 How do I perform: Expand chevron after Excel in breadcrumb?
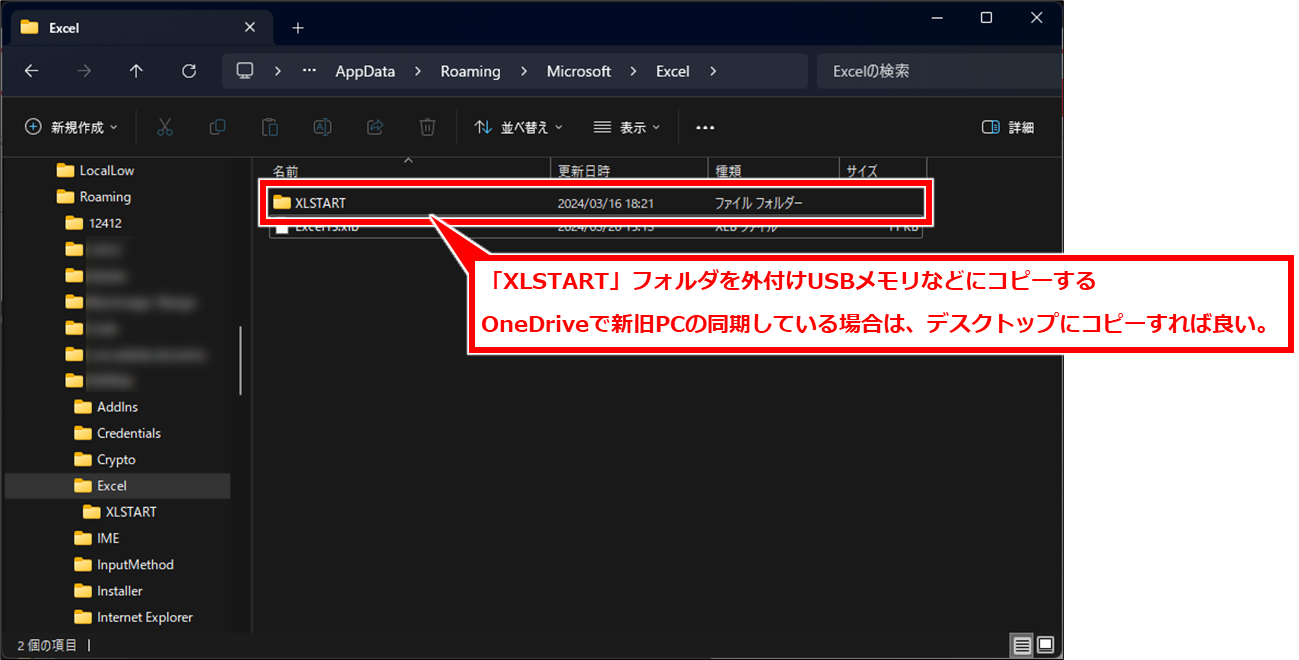coord(712,71)
